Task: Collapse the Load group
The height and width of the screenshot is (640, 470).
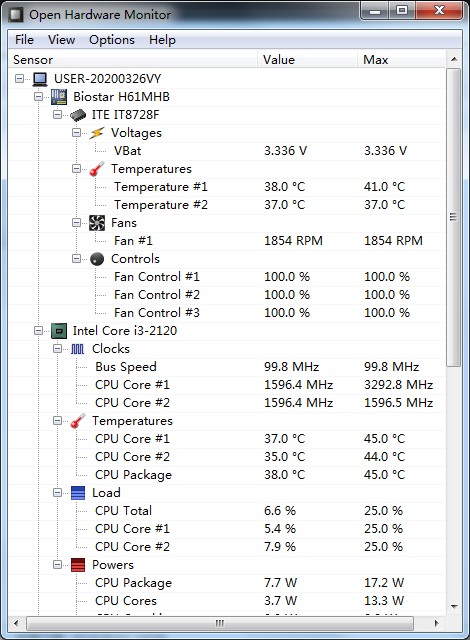Action: (58, 493)
